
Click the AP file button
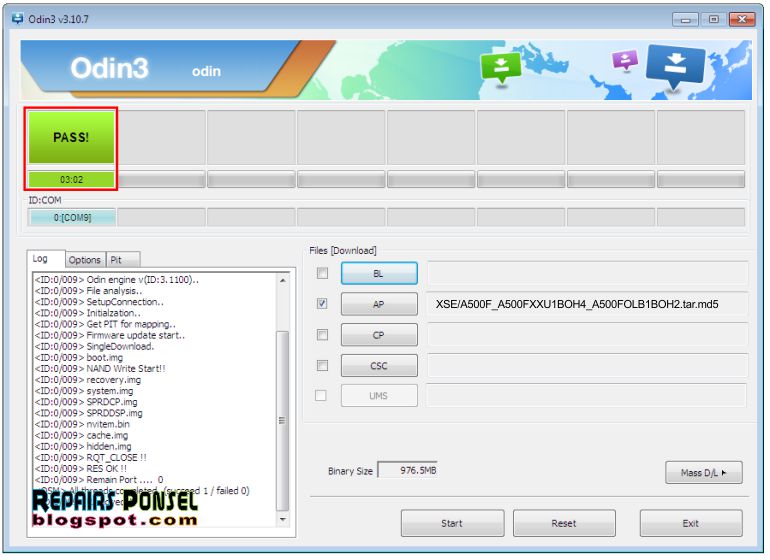[x=379, y=304]
